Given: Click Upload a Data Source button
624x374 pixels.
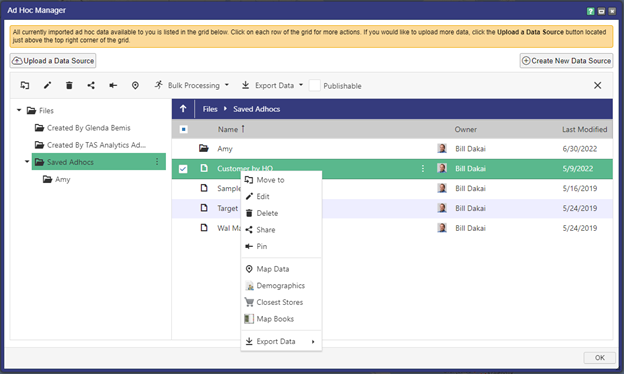Looking at the screenshot, I should [53, 61].
